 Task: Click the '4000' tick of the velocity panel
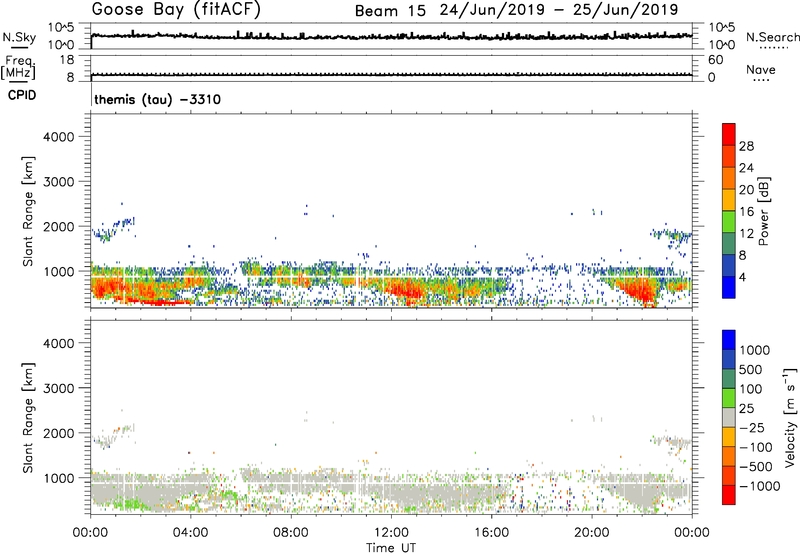tap(59, 343)
